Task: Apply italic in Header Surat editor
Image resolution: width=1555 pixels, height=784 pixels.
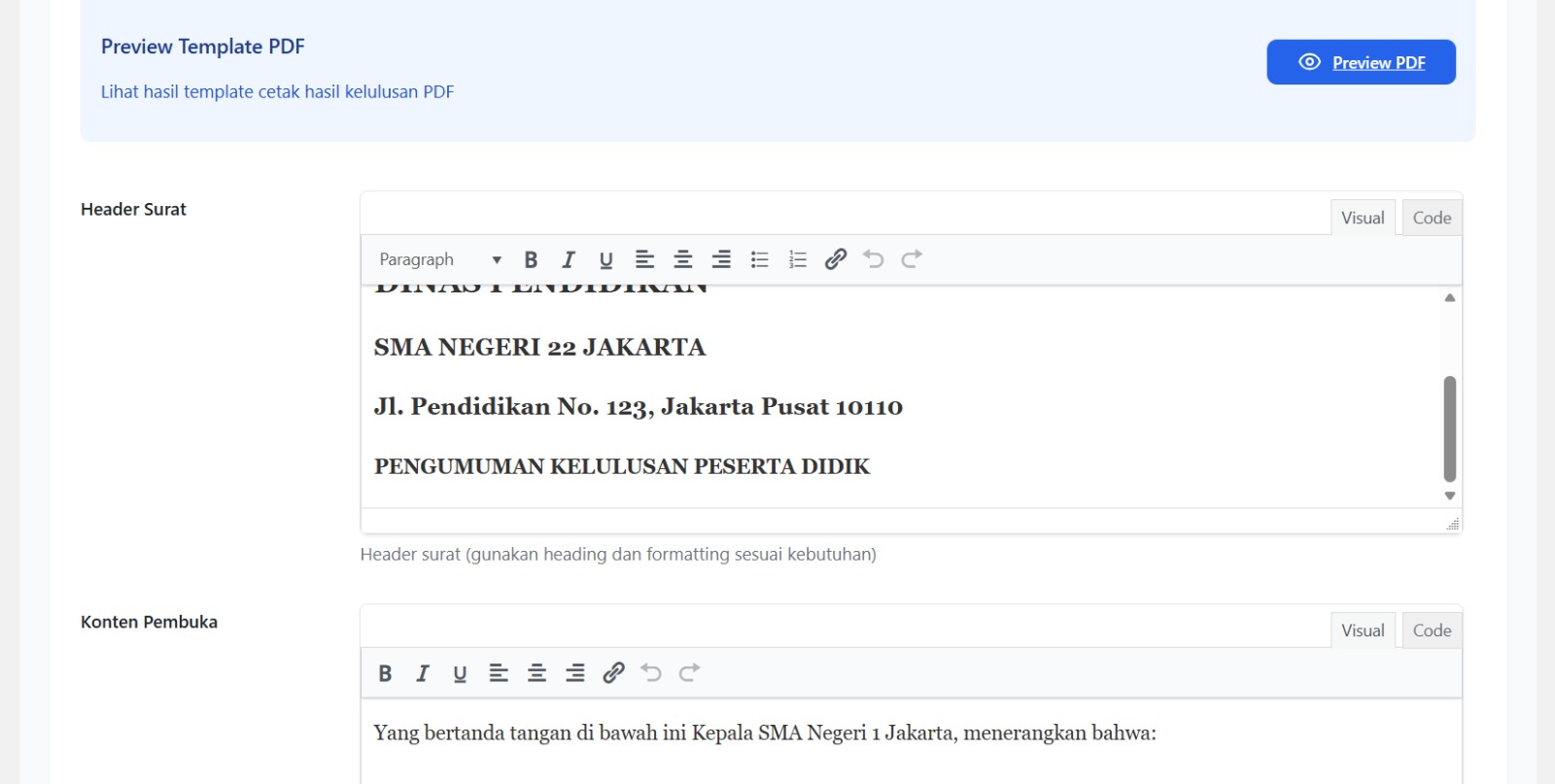Action: (x=569, y=259)
